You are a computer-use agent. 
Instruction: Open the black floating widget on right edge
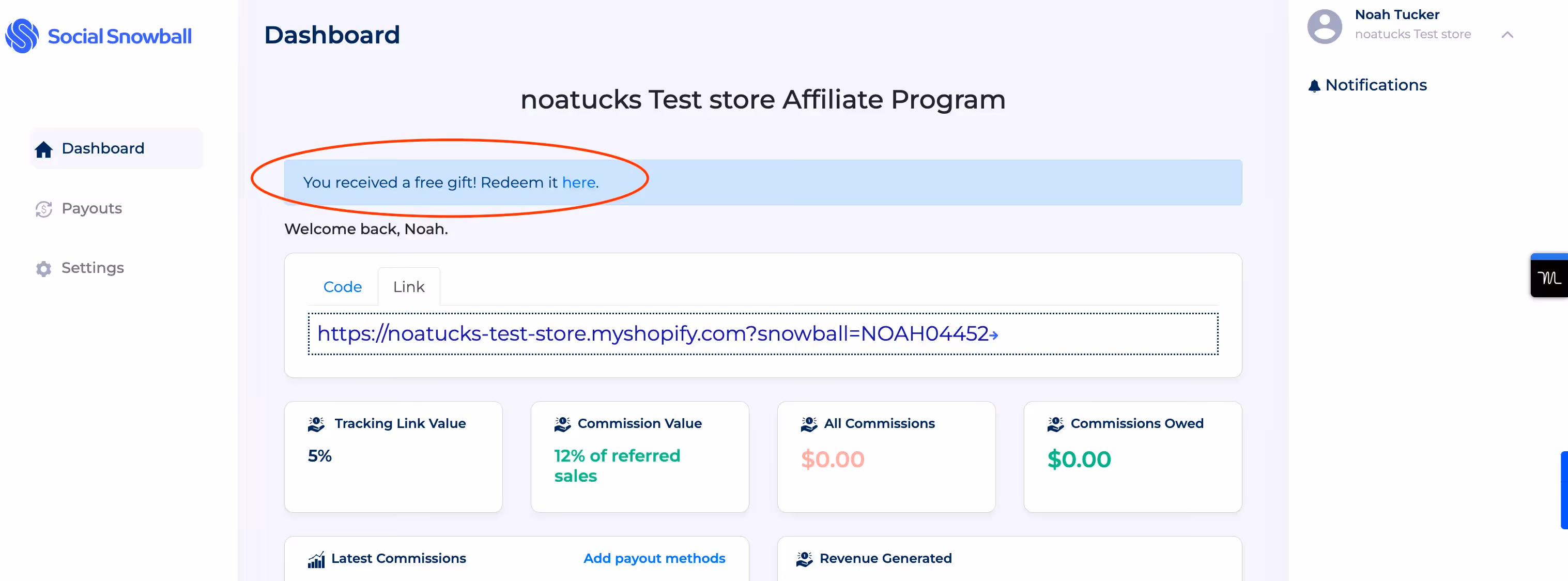coord(1549,277)
